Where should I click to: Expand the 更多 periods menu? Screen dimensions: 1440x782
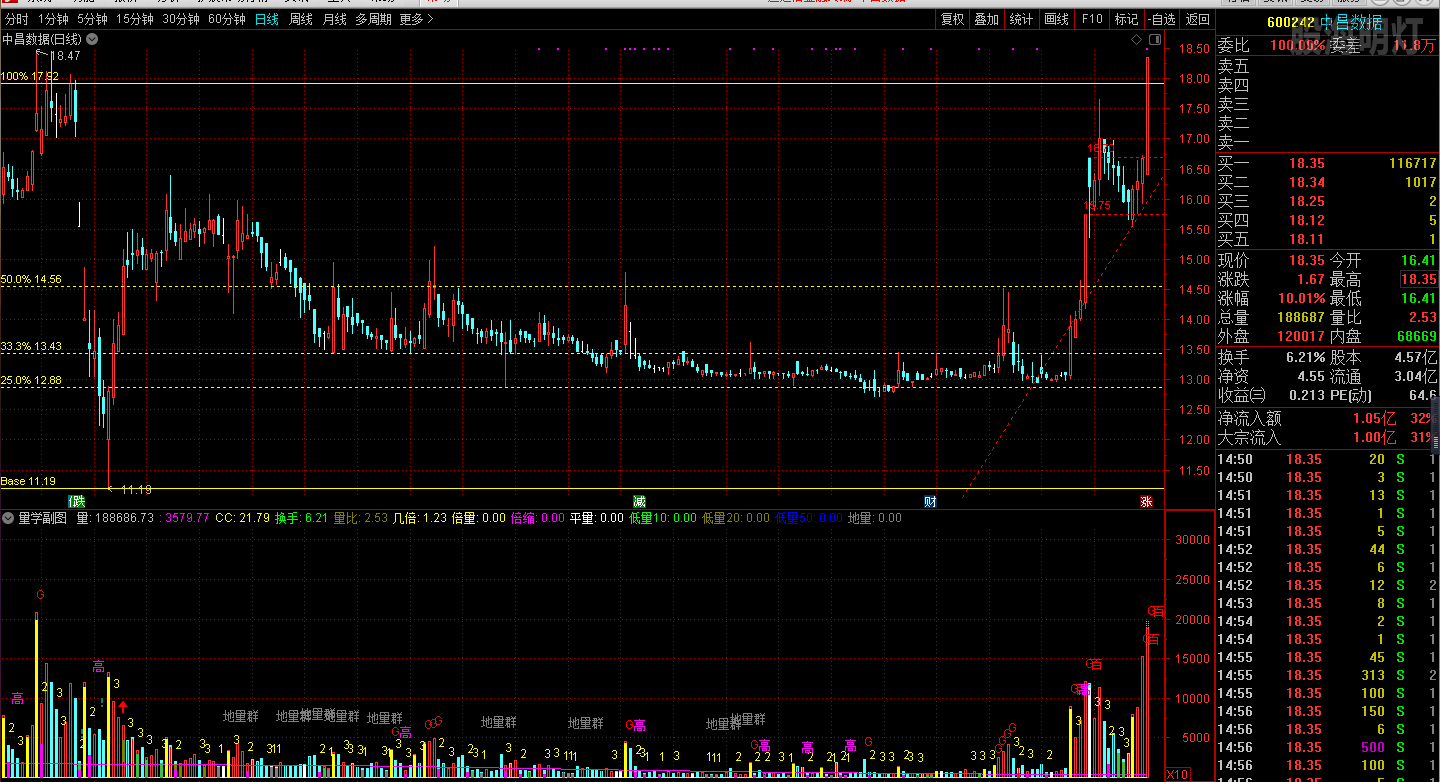pyautogui.click(x=416, y=19)
